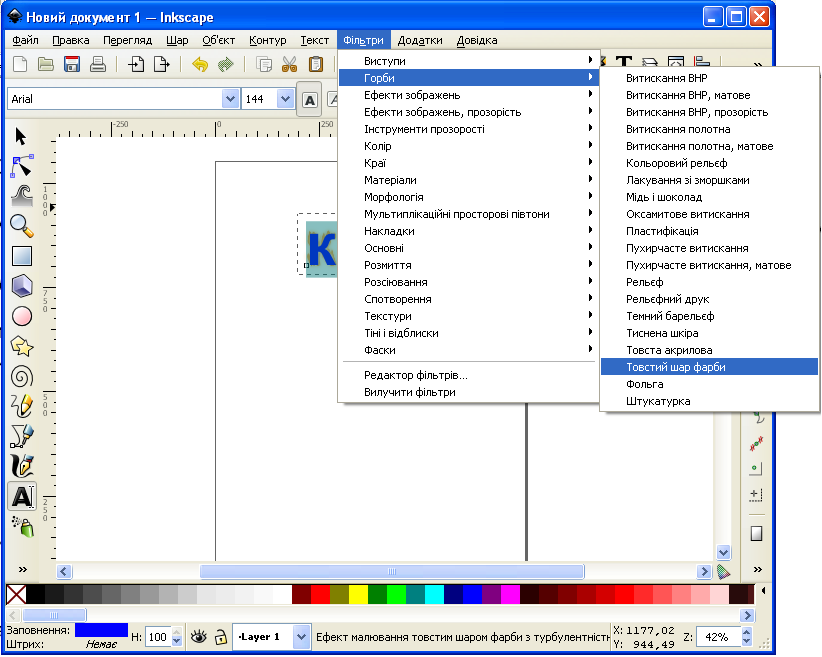Select the Tweak tool

pyautogui.click(x=21, y=196)
